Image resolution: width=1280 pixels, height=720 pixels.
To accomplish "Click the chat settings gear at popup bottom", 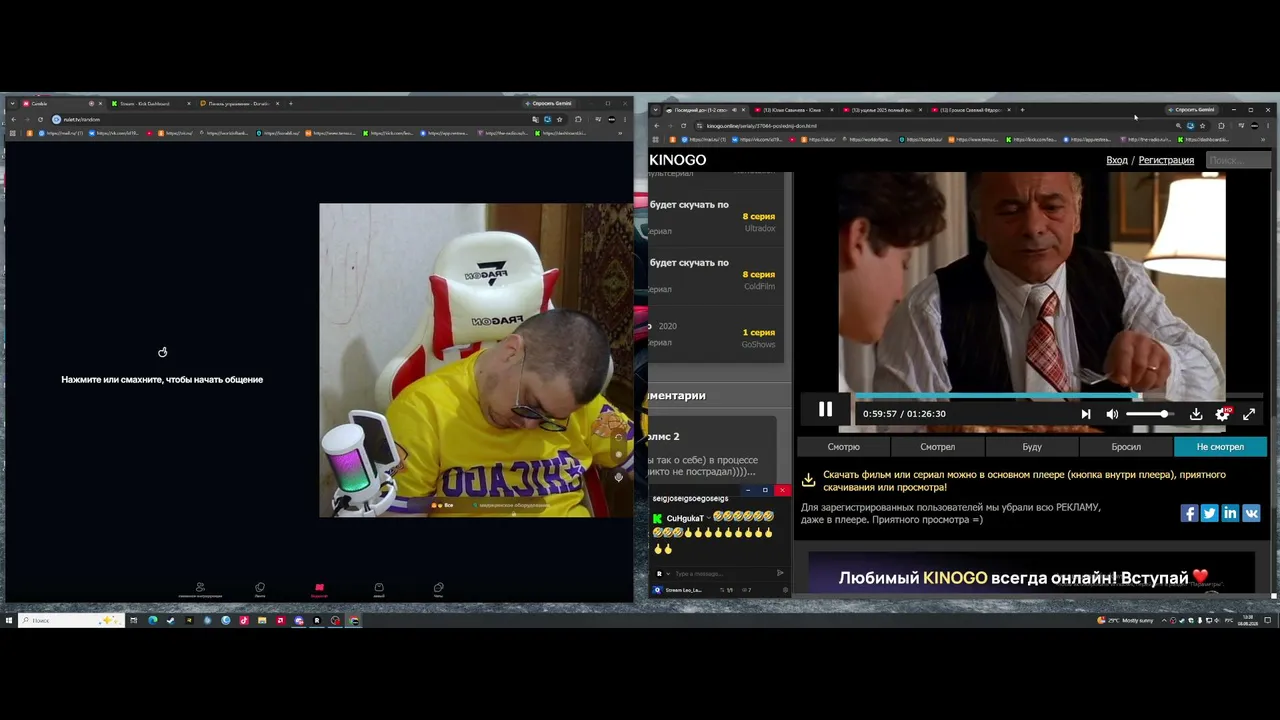I will 785,590.
